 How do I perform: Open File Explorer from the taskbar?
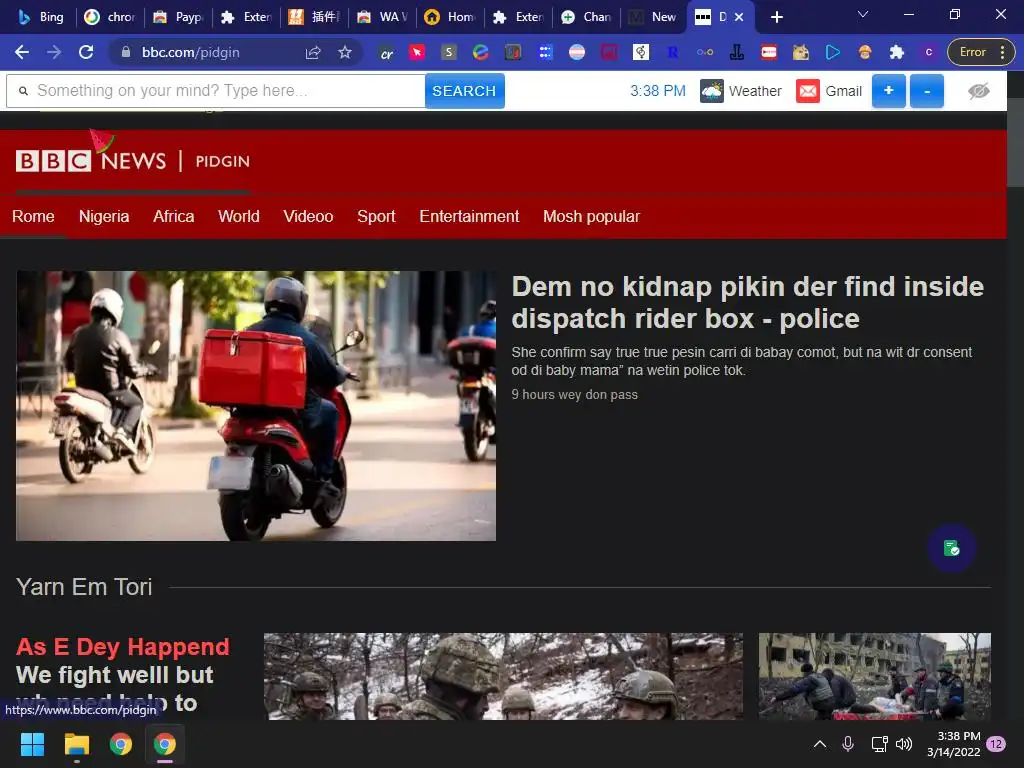coord(76,744)
